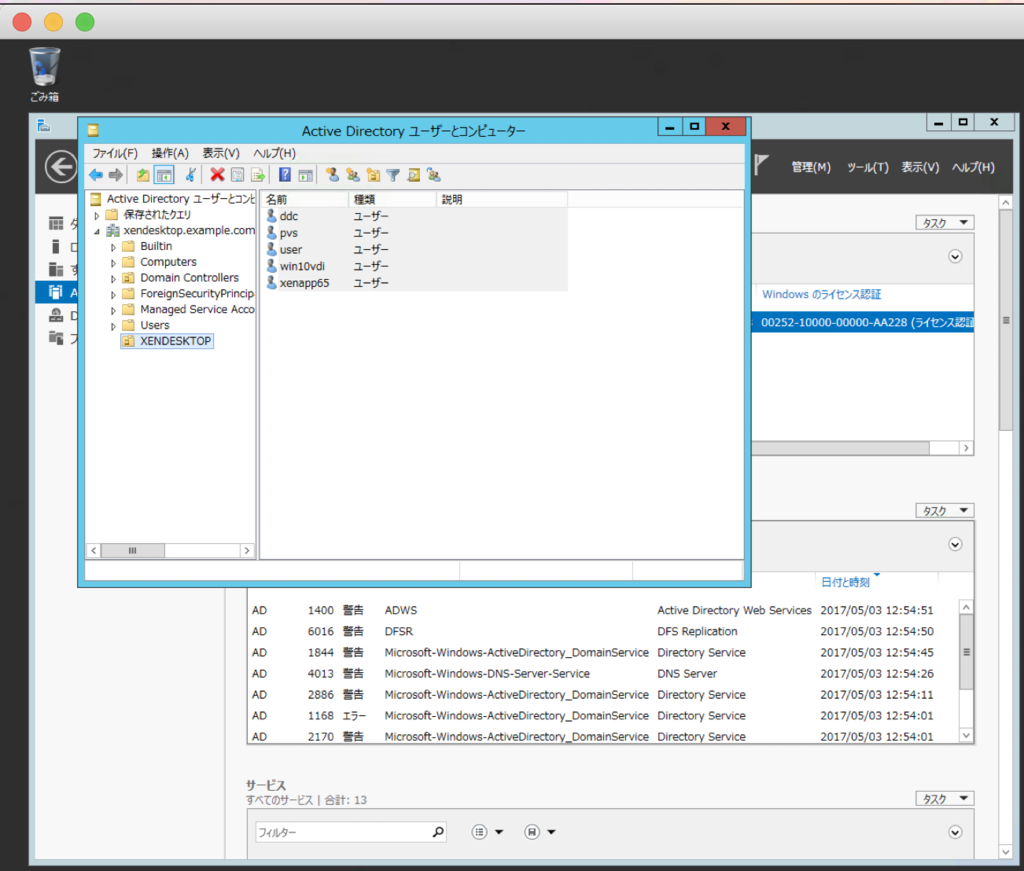Expand the Computers folder arrow

pyautogui.click(x=113, y=262)
